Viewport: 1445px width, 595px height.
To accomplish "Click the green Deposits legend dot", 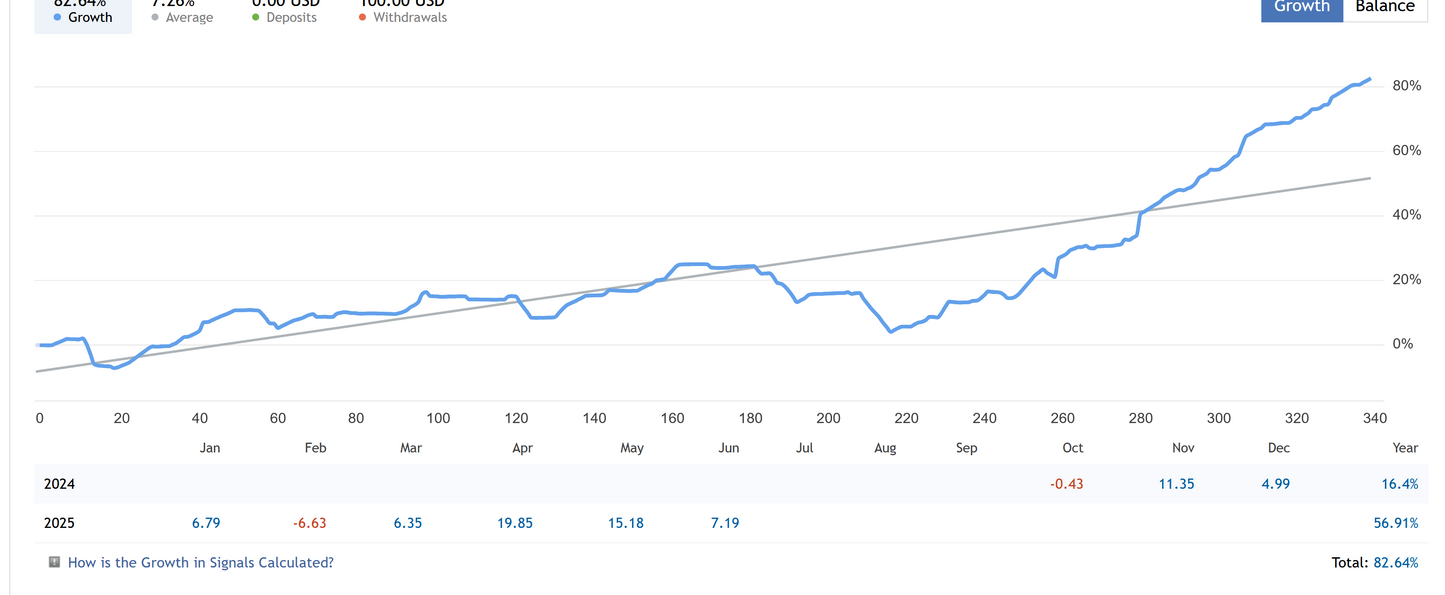I will click(x=256, y=18).
